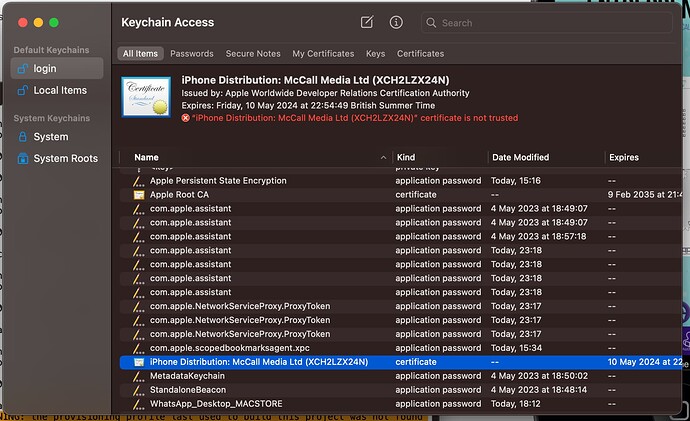The width and height of the screenshot is (690, 421).
Task: Click 4 May 2023 at 18:50:02 cell
Action: pyautogui.click(x=540, y=376)
